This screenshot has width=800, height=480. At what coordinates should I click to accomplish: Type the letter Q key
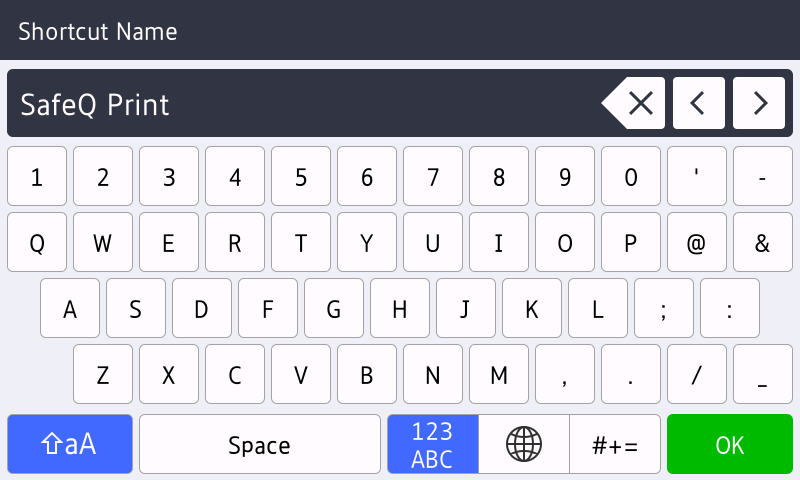(x=37, y=242)
